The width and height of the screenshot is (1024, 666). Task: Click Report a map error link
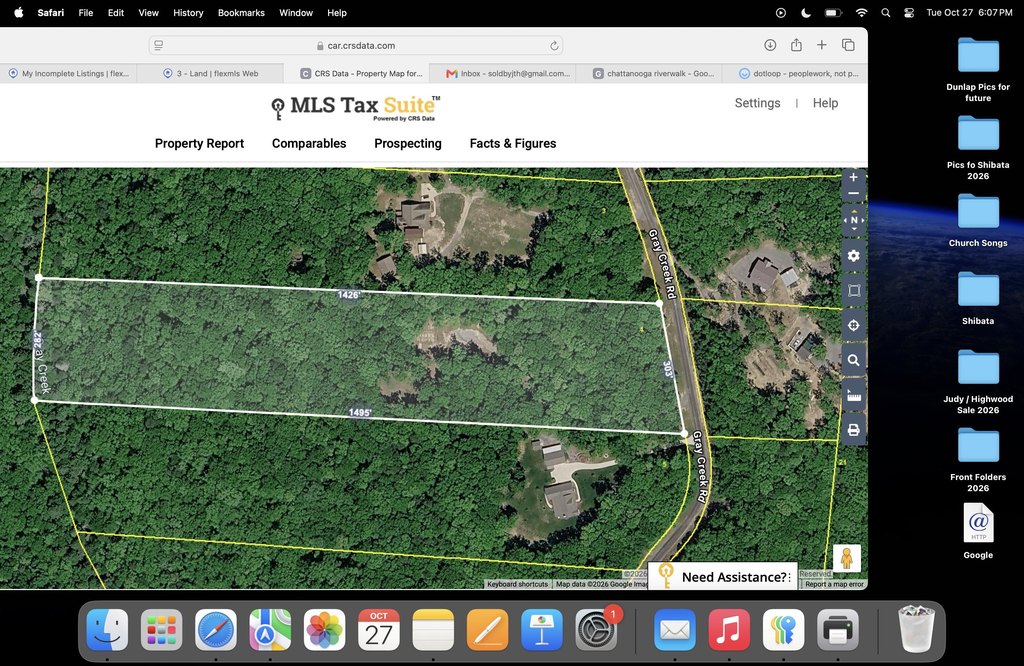tap(834, 584)
